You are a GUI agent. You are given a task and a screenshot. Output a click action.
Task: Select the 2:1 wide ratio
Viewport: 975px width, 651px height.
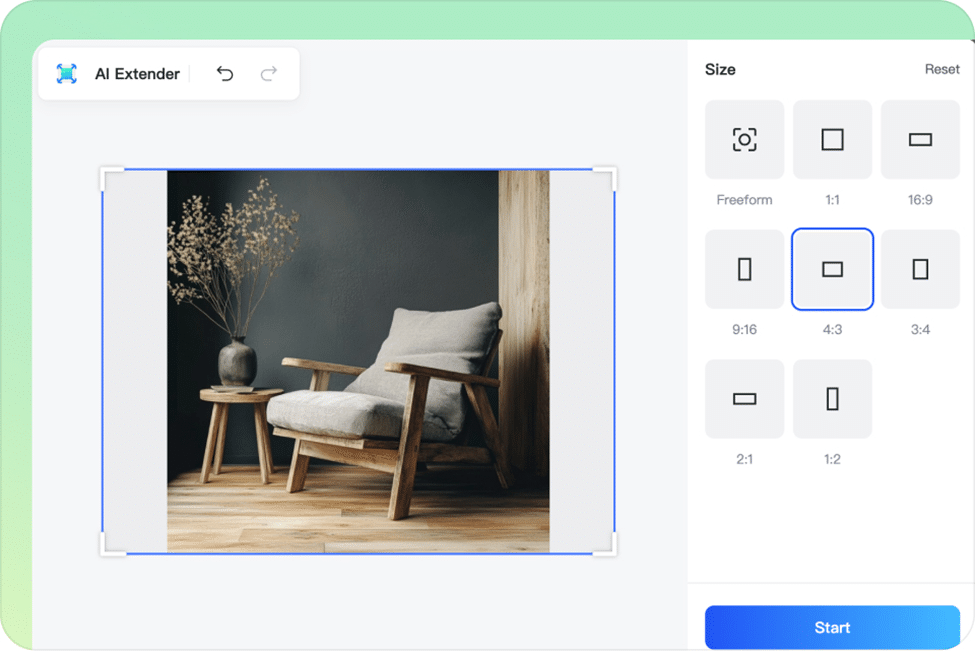[744, 399]
